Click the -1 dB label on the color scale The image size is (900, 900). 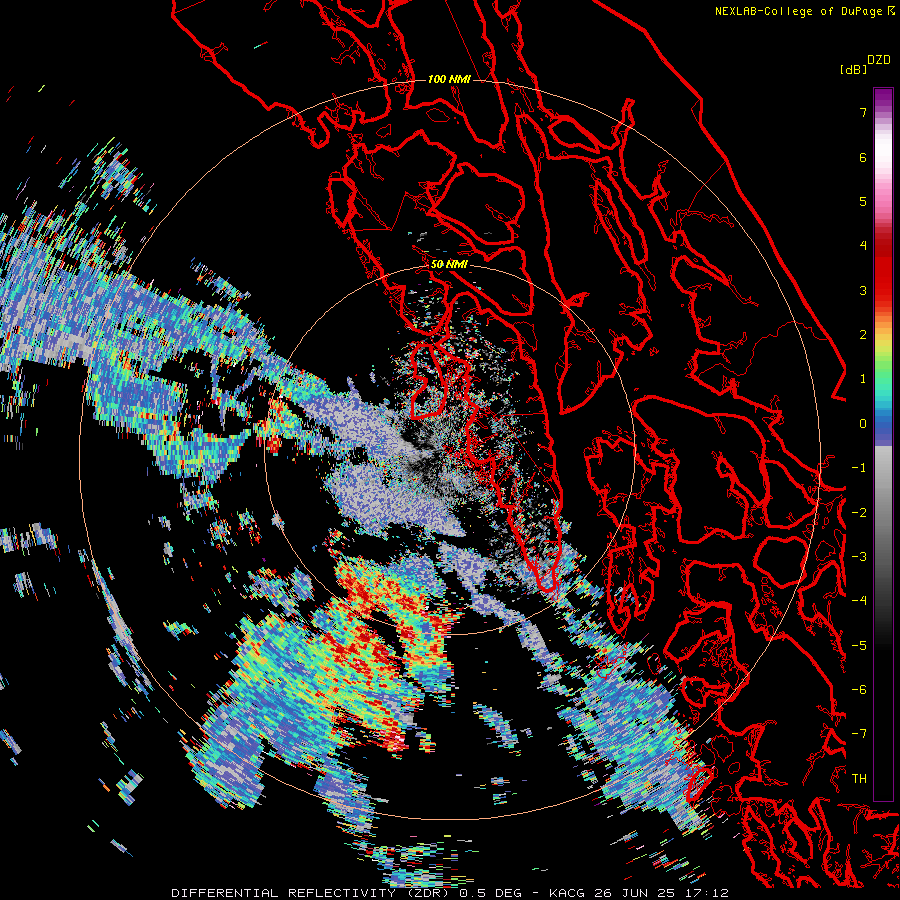pyautogui.click(x=859, y=468)
